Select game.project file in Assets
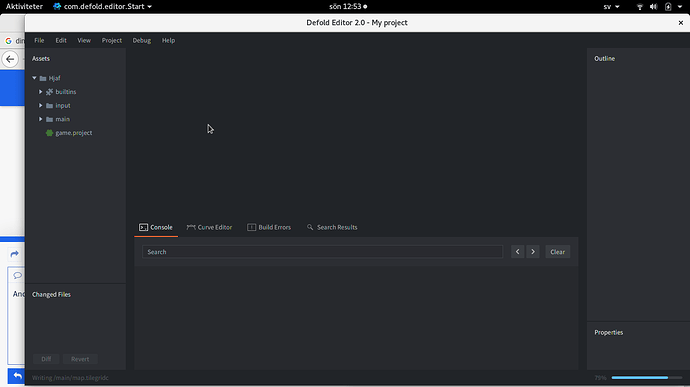The image size is (690, 387). (x=75, y=133)
